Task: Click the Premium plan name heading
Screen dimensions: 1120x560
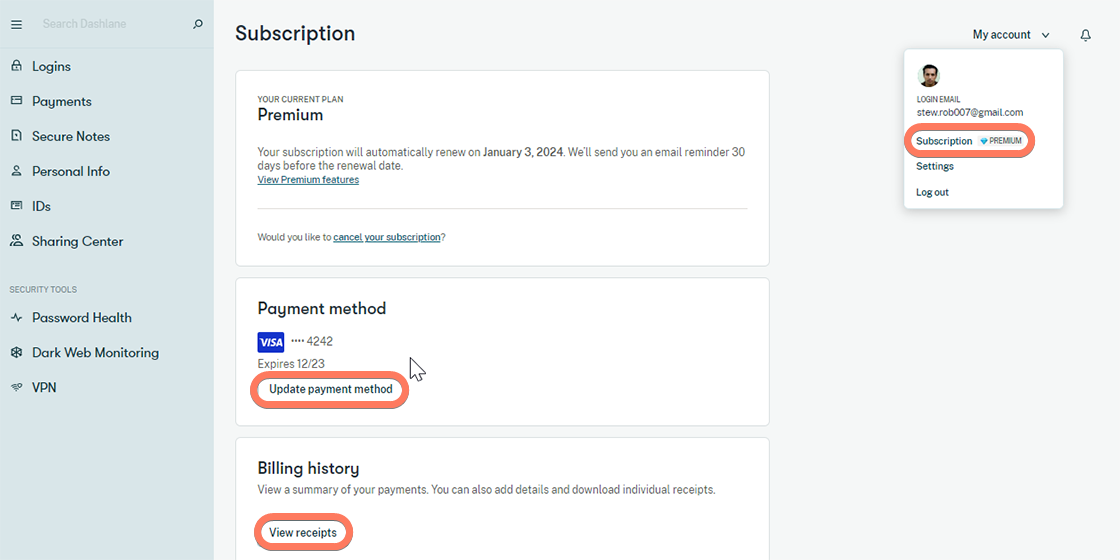Action: pyautogui.click(x=291, y=115)
